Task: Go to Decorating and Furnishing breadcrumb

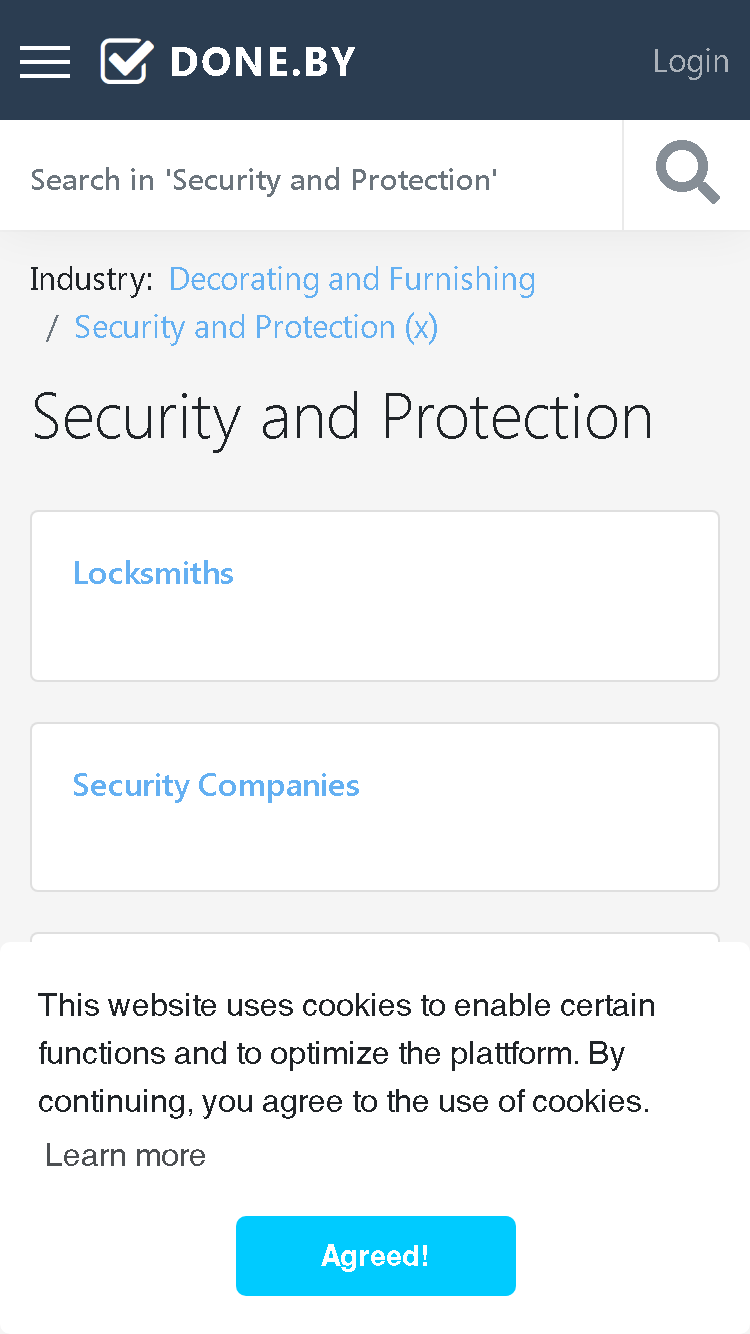Action: pos(352,279)
